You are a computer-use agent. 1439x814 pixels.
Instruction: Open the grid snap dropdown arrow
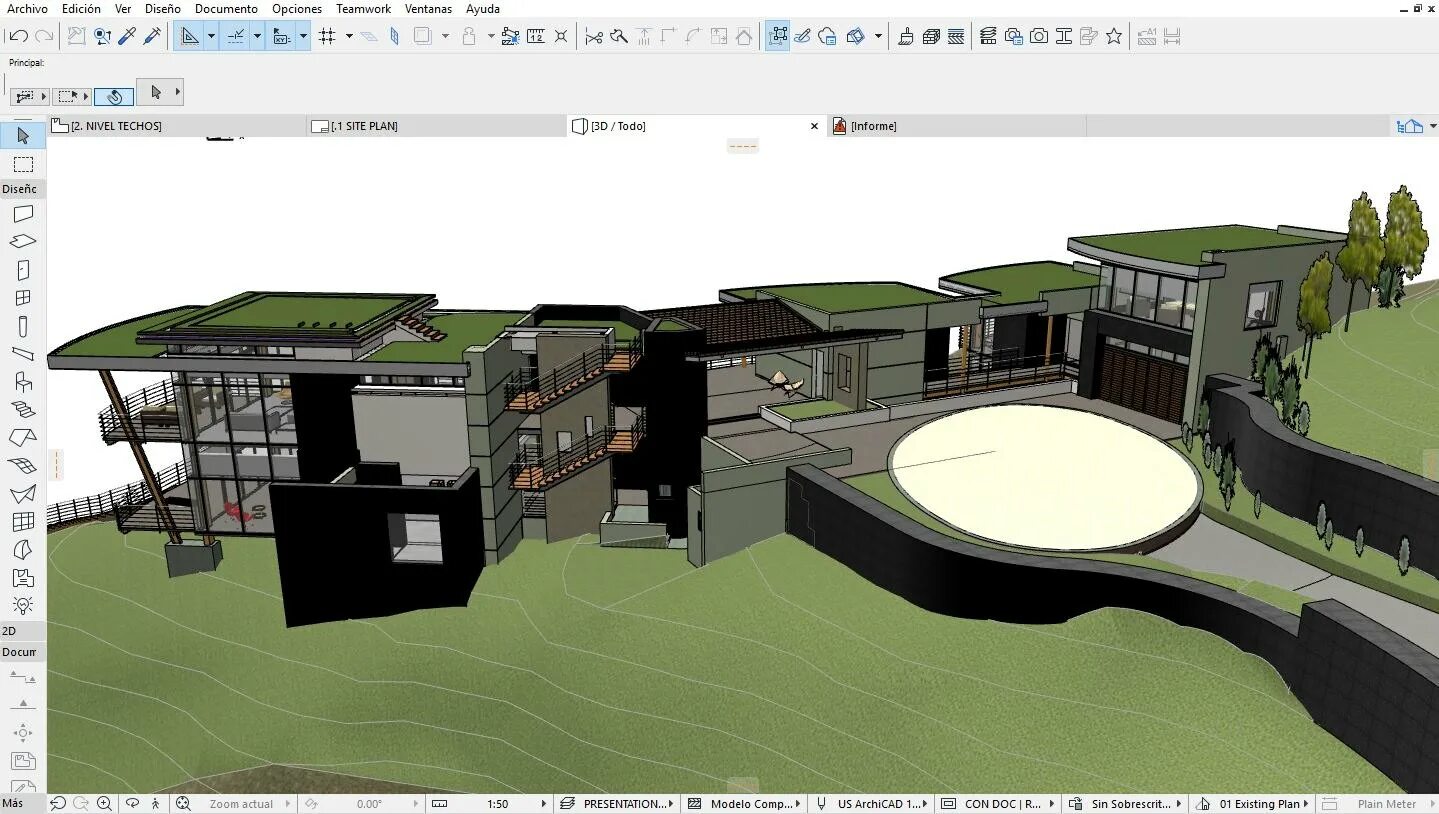349,36
